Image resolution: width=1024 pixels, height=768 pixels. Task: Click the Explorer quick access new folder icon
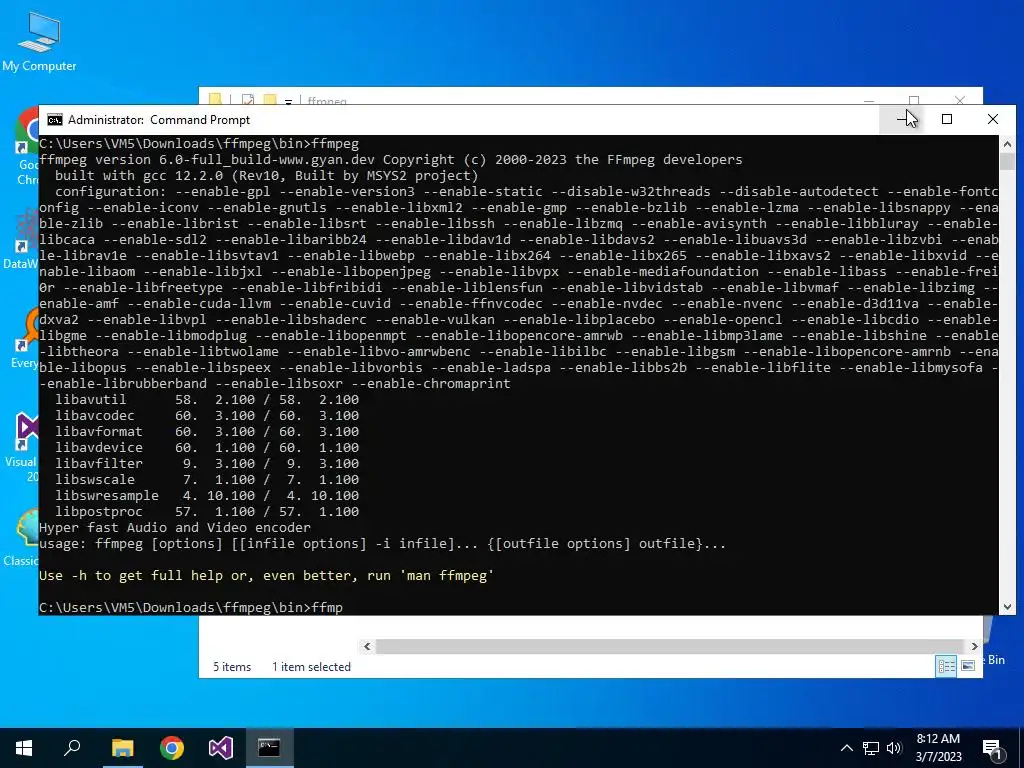point(270,100)
